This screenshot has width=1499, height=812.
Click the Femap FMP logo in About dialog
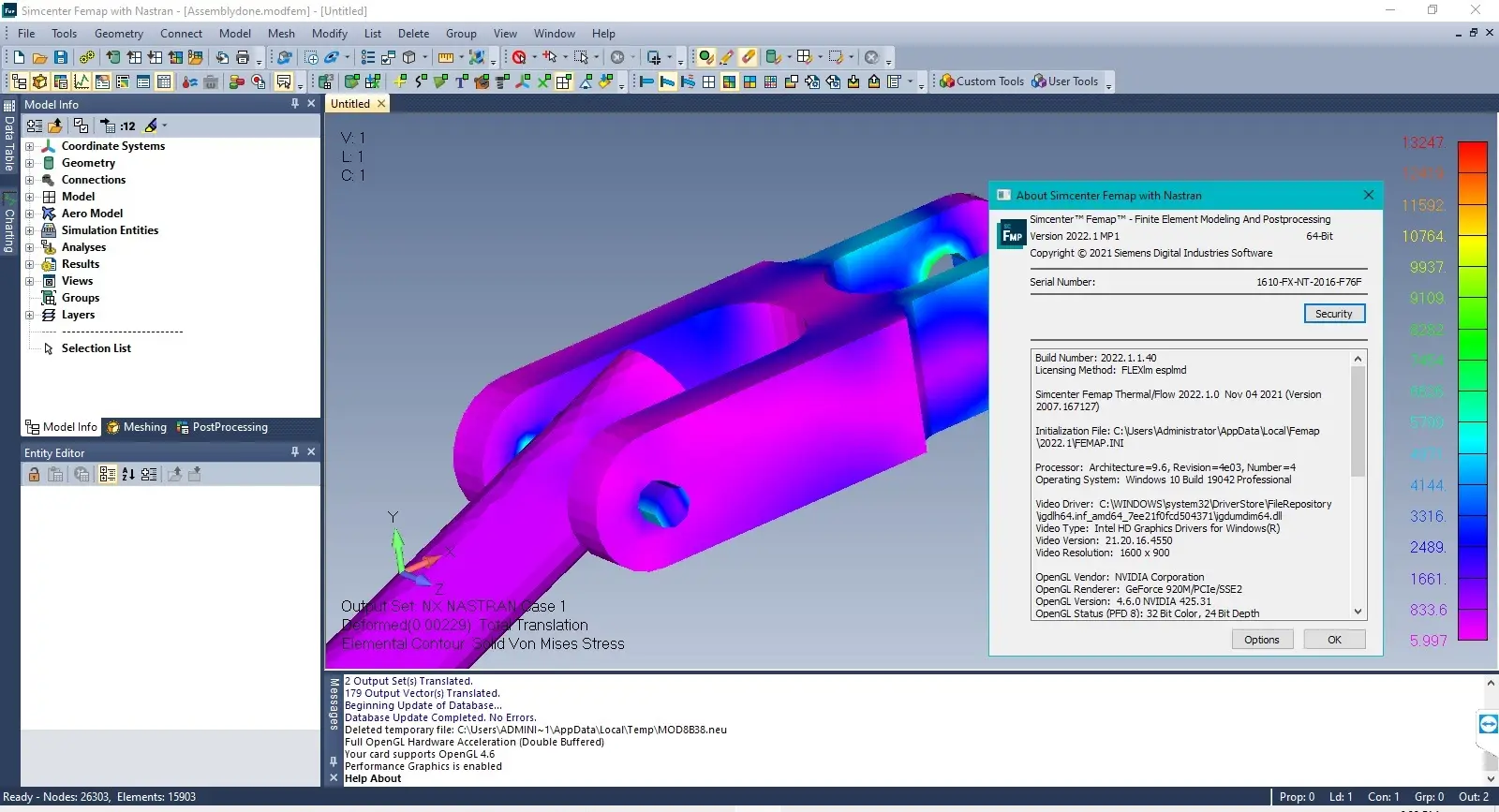tap(1012, 234)
